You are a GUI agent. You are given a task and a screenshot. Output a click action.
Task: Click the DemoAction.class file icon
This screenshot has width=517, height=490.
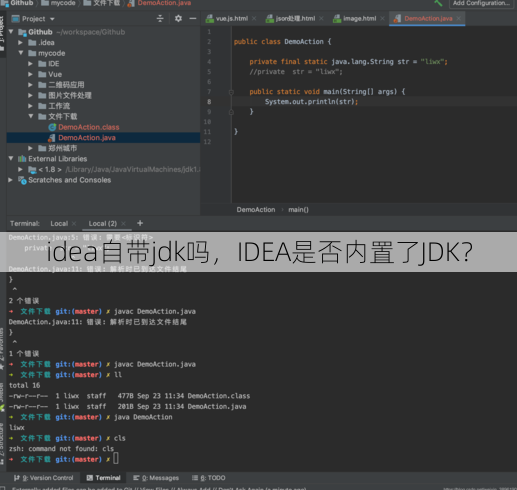[x=52, y=127]
